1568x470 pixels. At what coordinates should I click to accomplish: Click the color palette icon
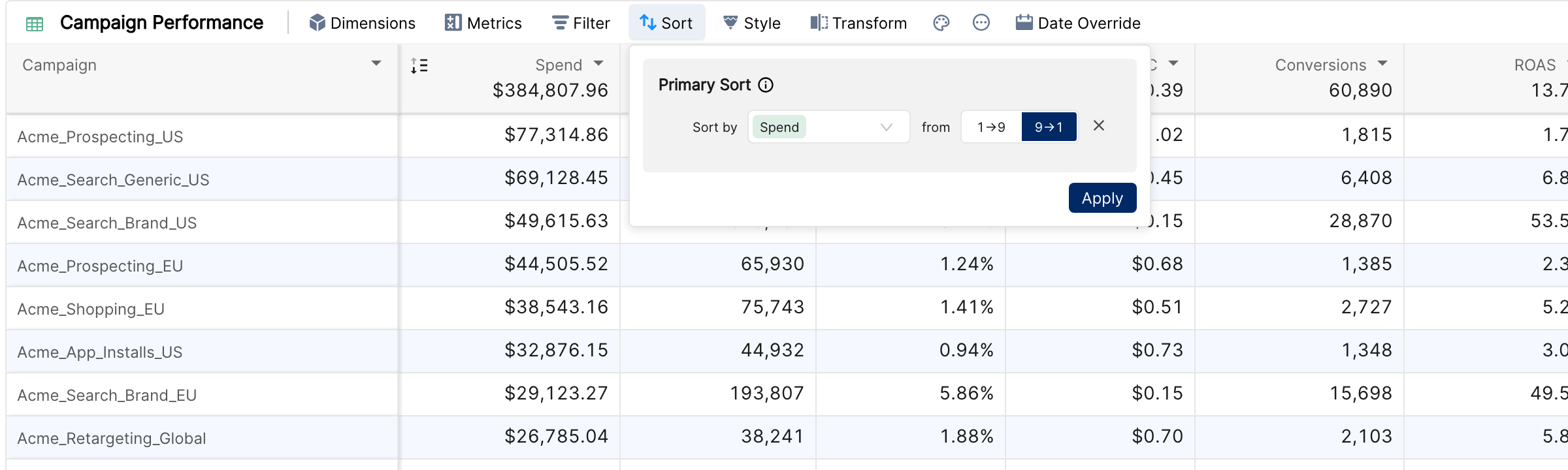[941, 23]
